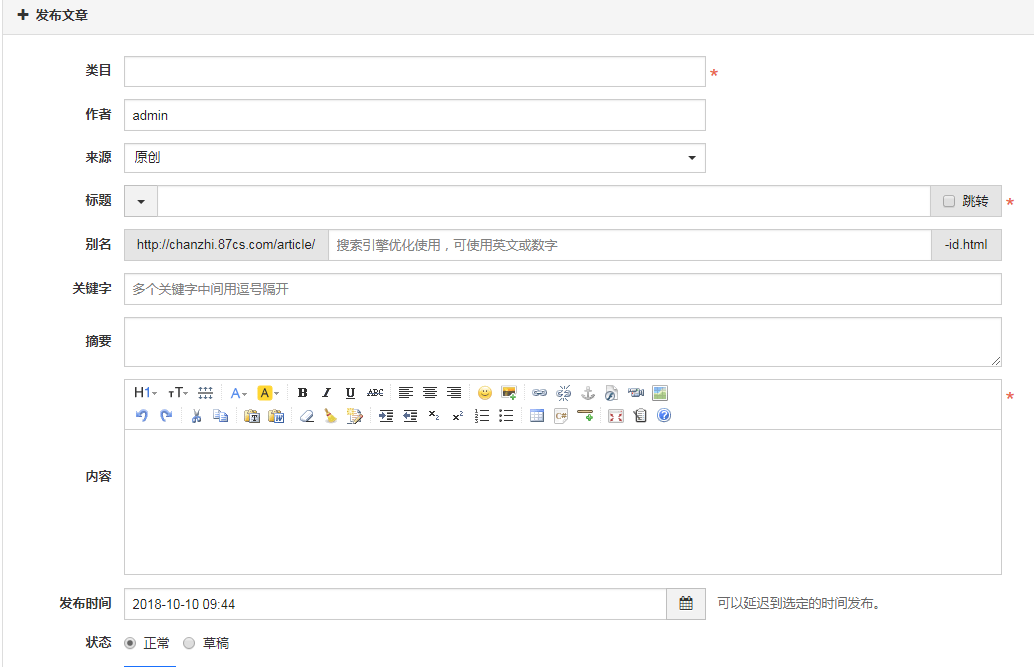This screenshot has height=667, width=1034.
Task: Insert code block
Action: click(x=561, y=416)
